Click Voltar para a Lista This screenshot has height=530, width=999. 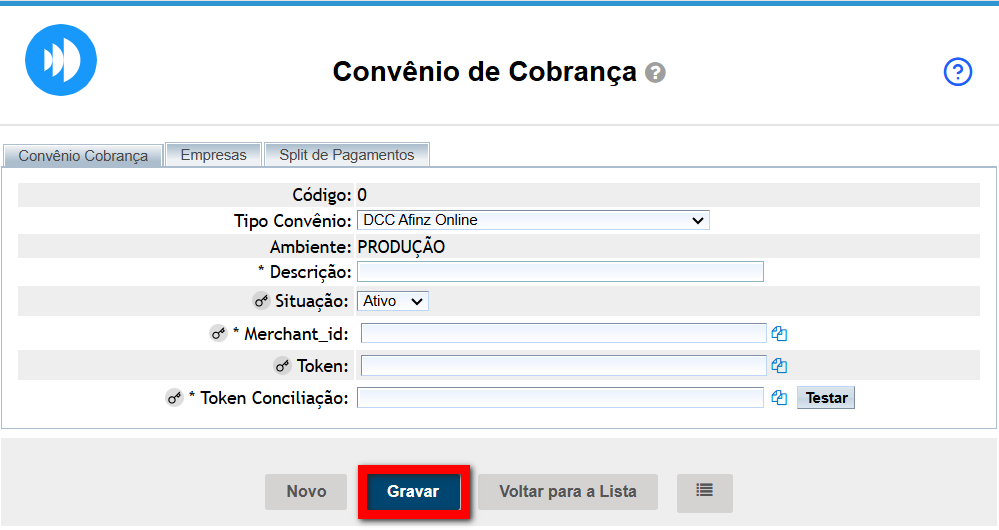567,492
